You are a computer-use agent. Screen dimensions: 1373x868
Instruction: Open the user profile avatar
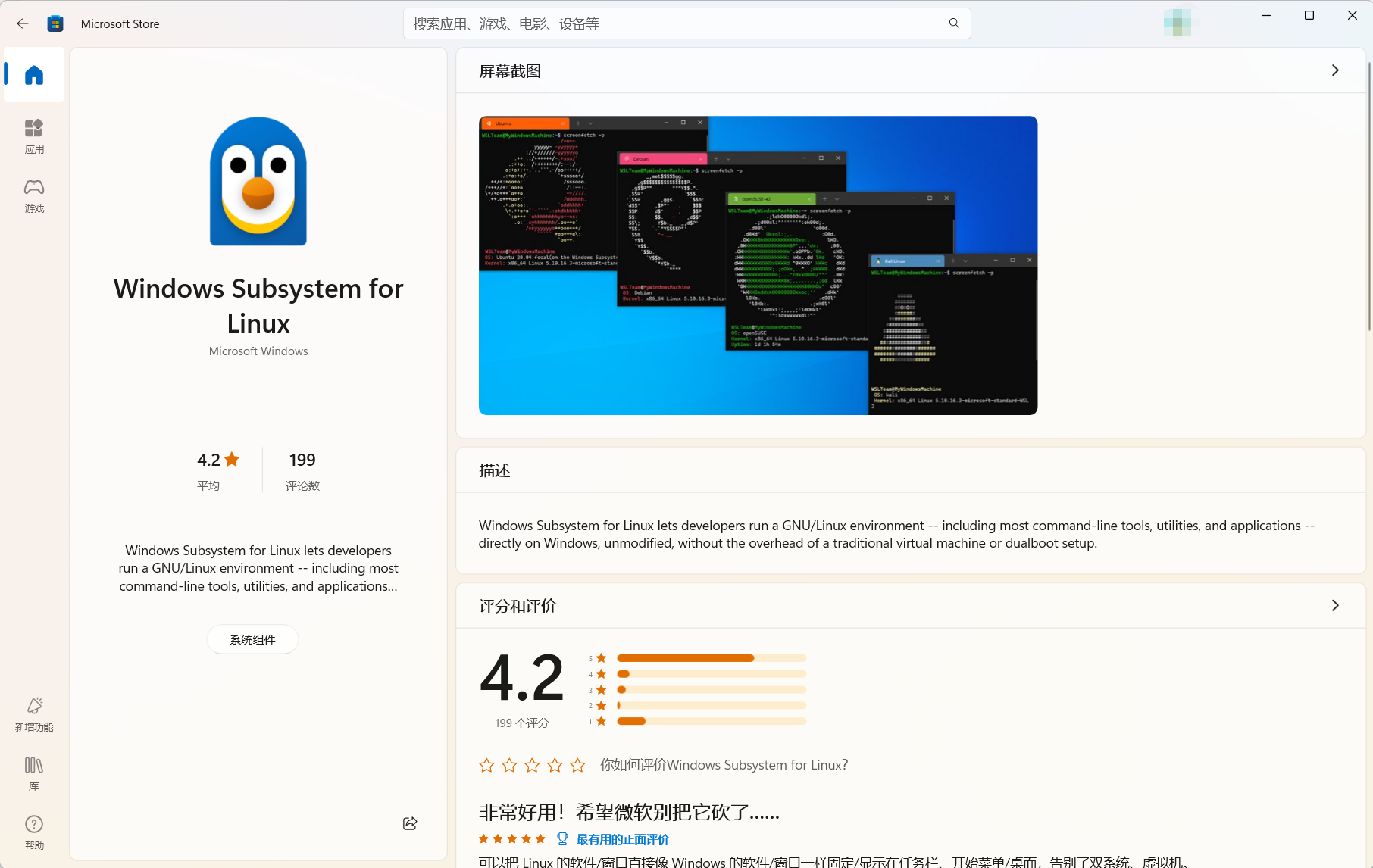click(1177, 23)
